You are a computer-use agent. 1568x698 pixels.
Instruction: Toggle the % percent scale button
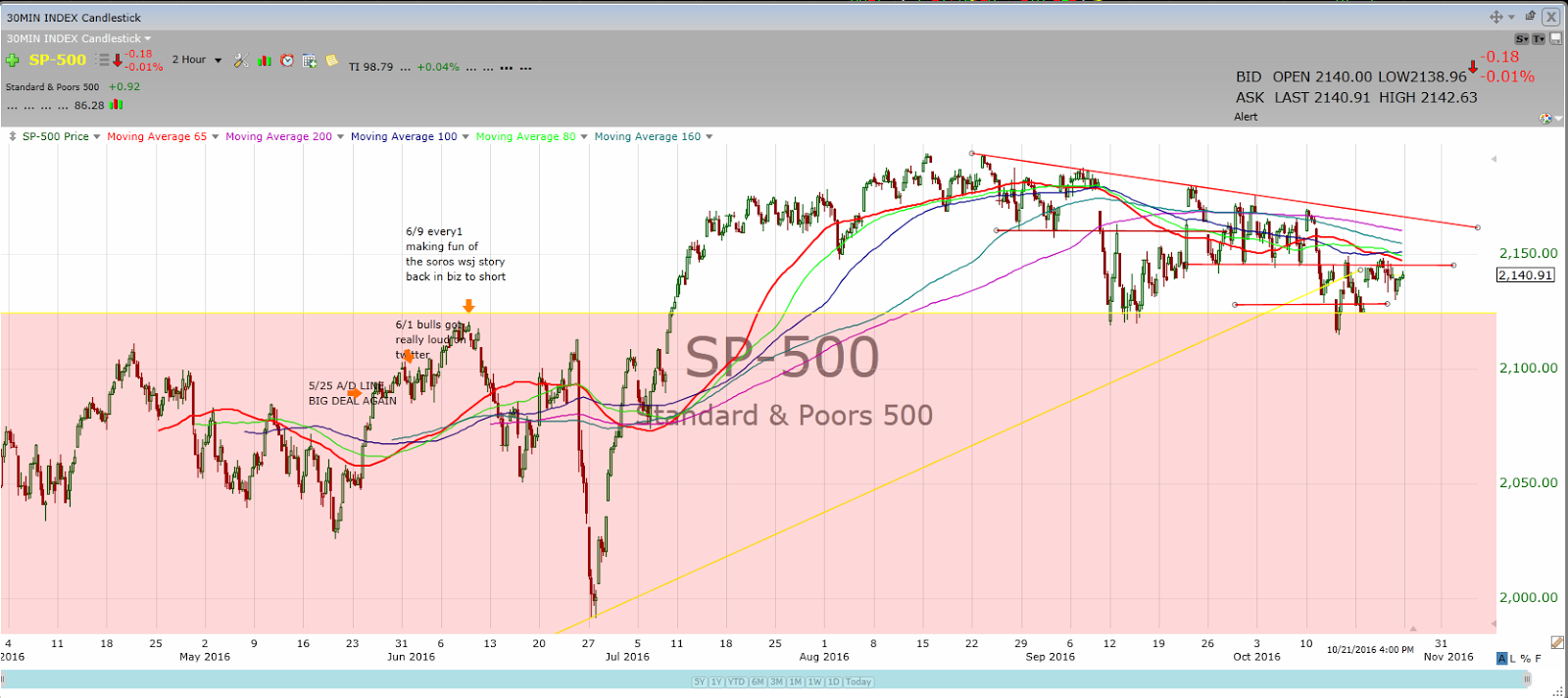pyautogui.click(x=1526, y=658)
